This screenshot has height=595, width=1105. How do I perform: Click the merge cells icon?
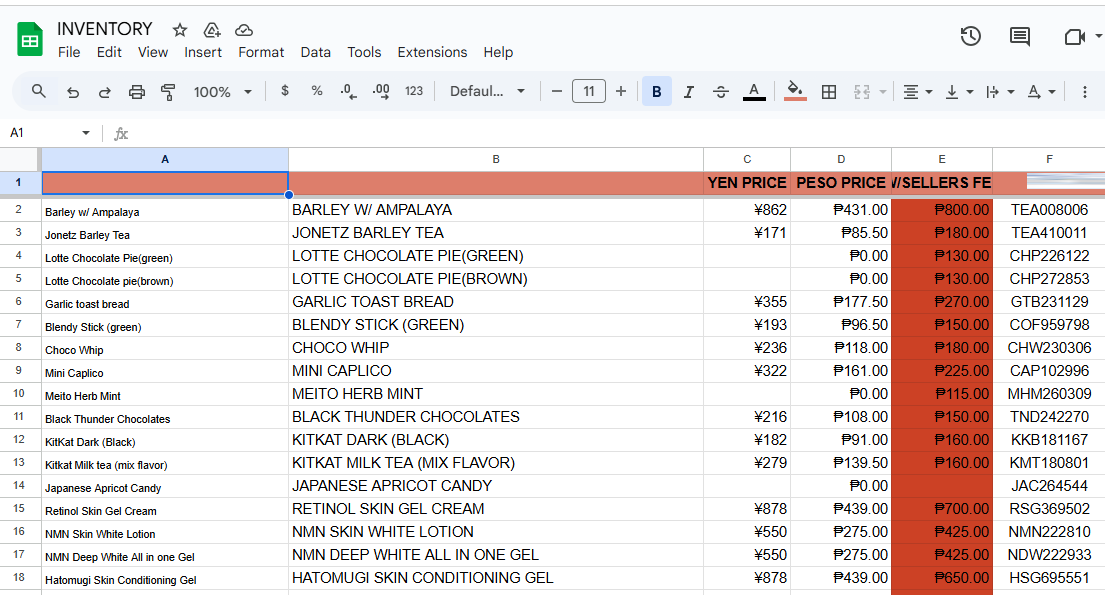click(862, 92)
